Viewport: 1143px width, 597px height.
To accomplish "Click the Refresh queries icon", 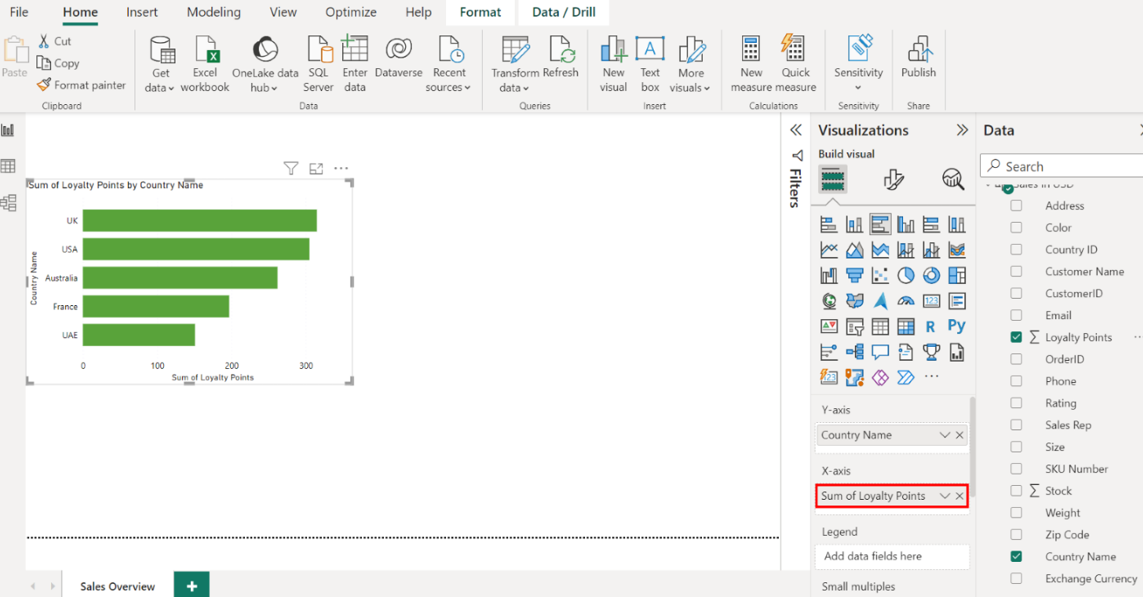I will click(561, 50).
